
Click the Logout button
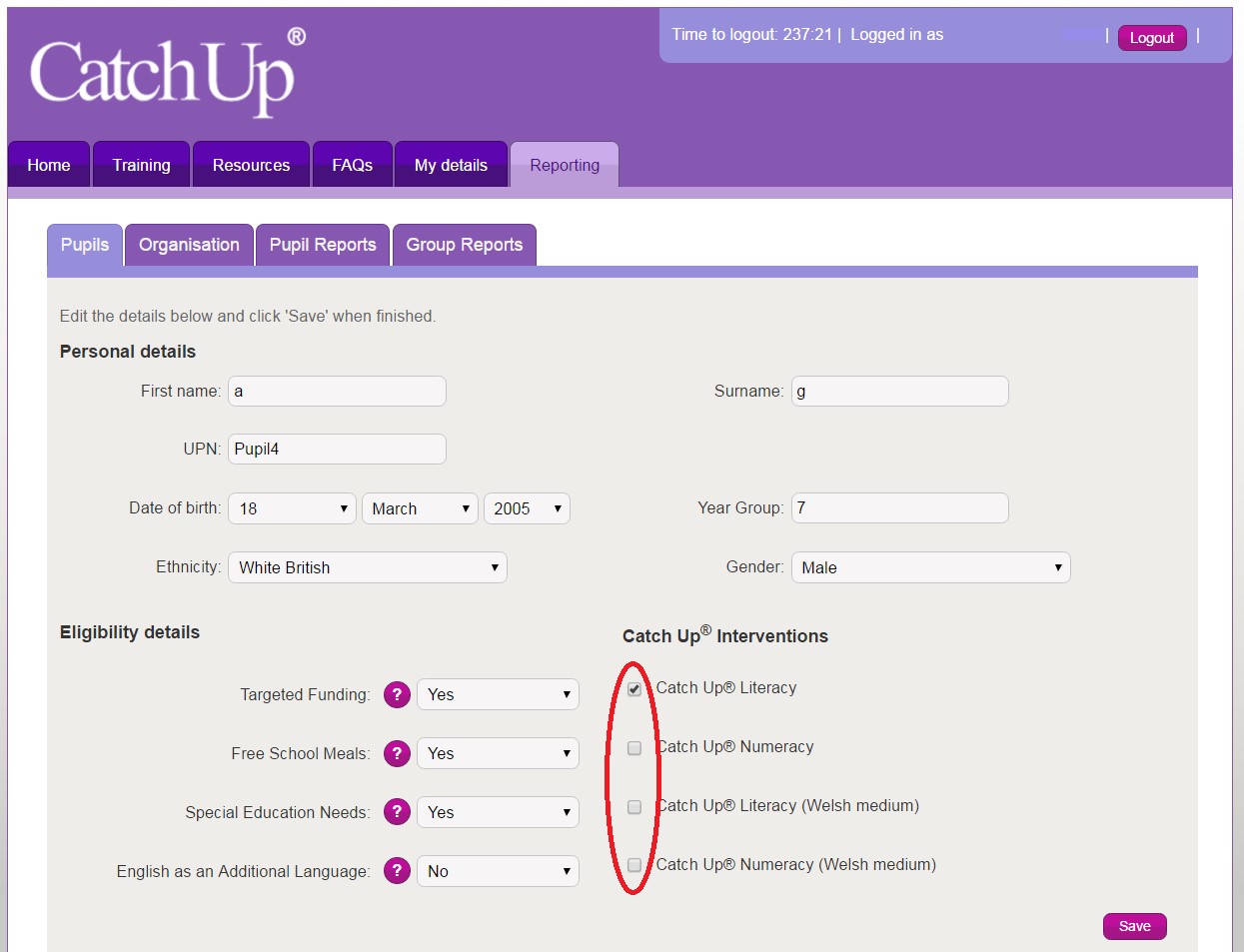click(1151, 38)
